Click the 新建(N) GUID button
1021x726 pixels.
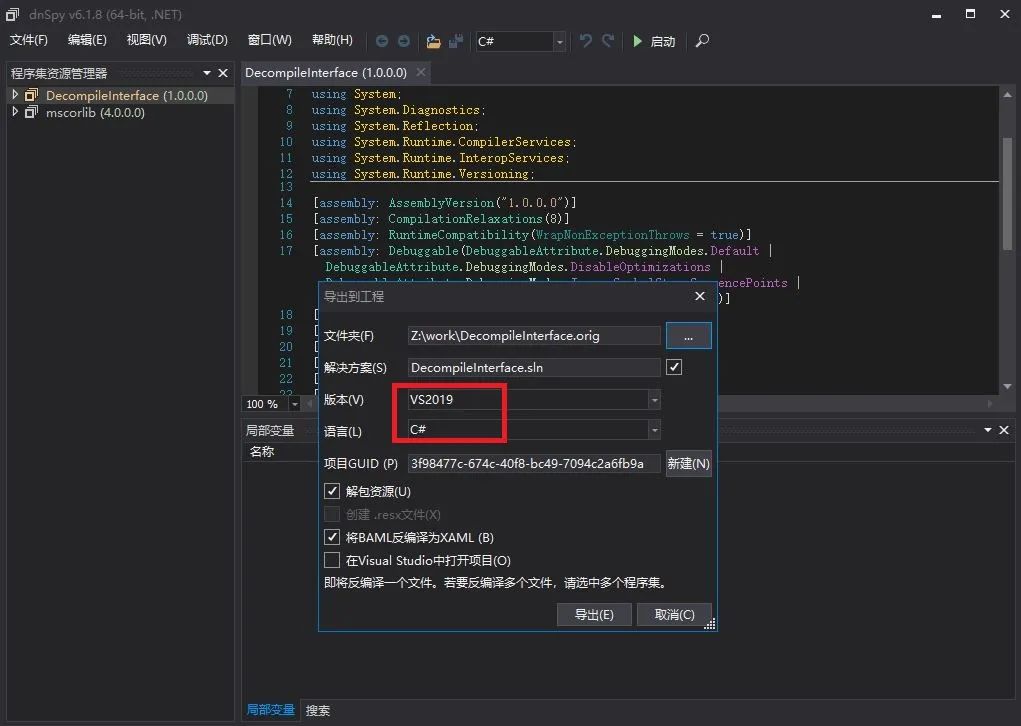point(688,463)
